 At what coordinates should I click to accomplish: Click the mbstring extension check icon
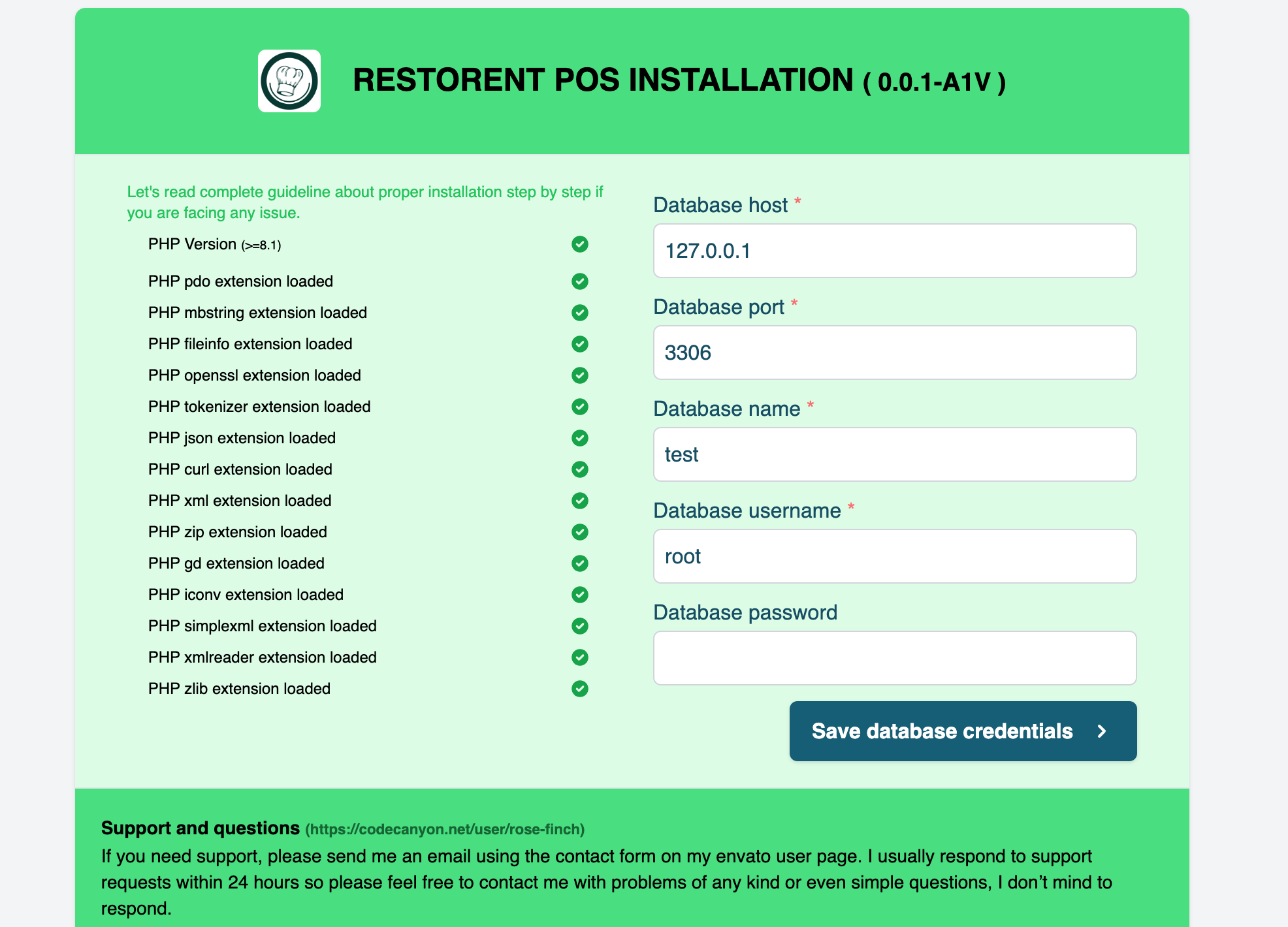tap(579, 313)
